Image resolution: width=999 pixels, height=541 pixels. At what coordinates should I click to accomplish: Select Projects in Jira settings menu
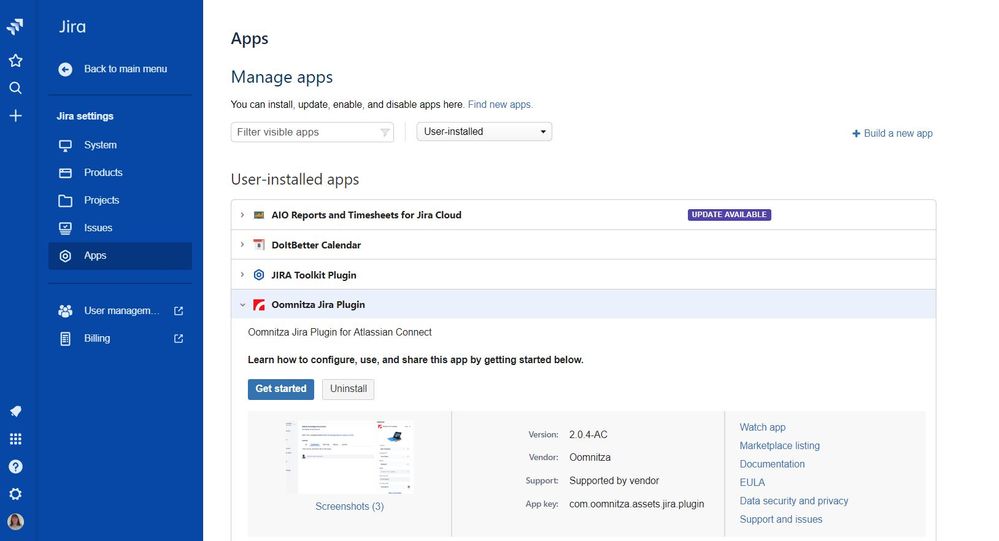[x=120, y=200]
